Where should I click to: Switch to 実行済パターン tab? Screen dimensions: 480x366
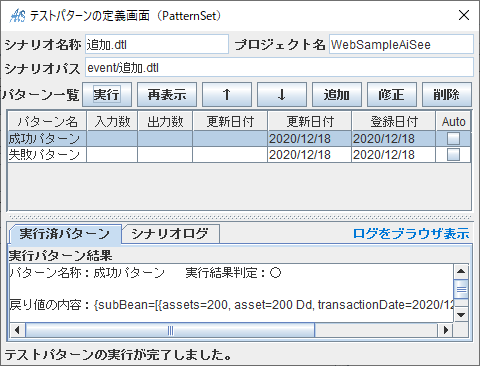[x=65, y=234]
